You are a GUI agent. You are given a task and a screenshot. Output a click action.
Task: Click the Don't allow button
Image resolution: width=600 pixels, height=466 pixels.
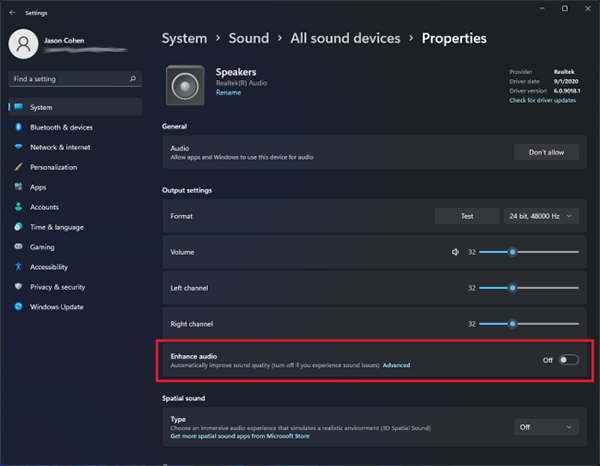pos(546,152)
